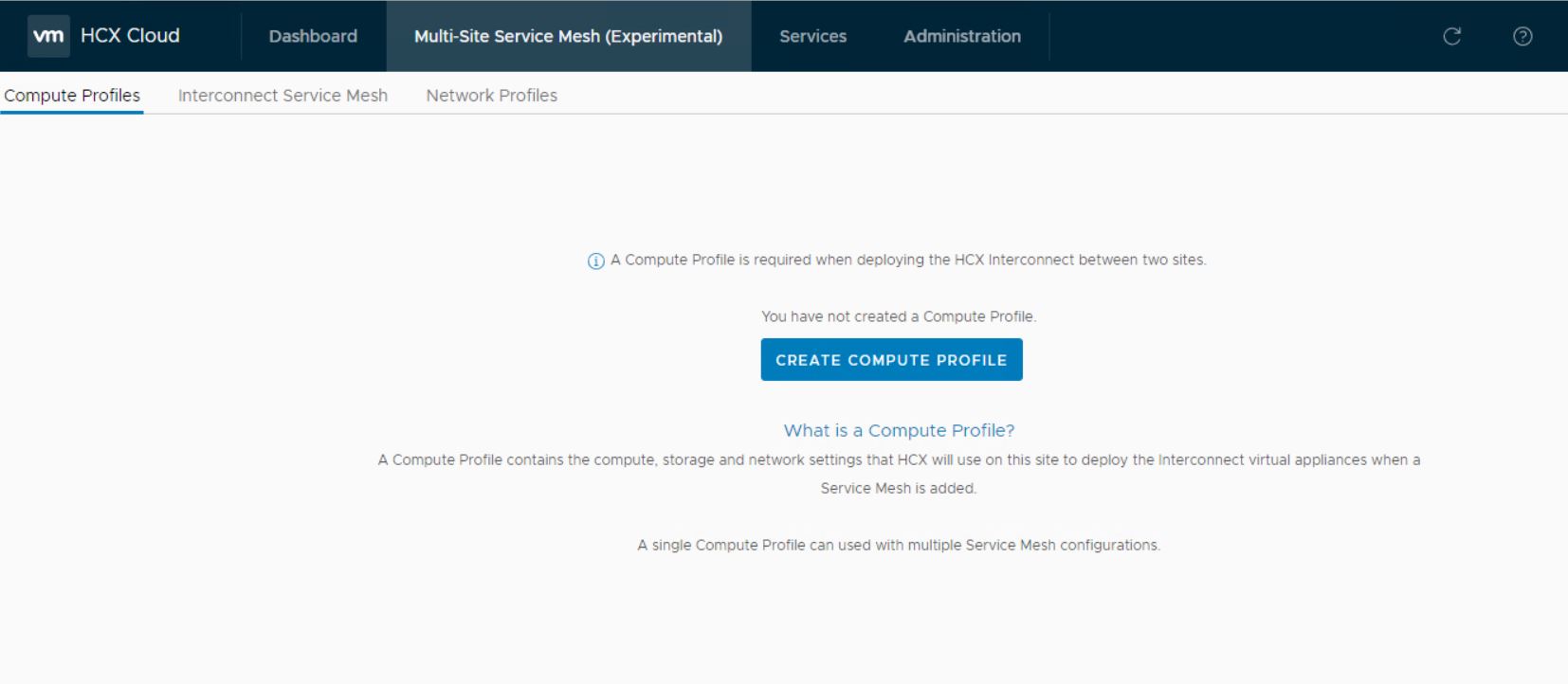Switch to the Interconnect Service Mesh tab

[283, 96]
